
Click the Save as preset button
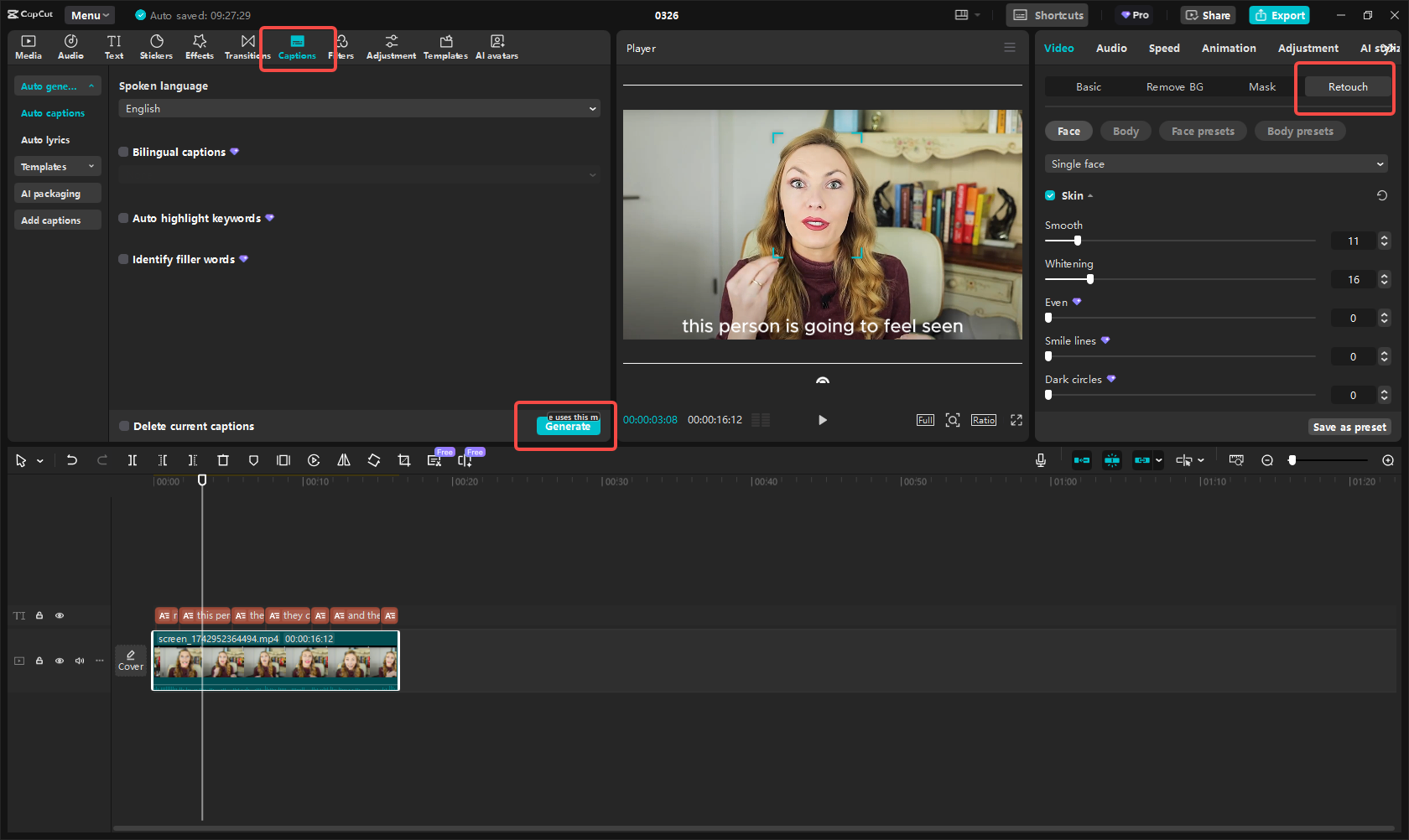(x=1349, y=427)
